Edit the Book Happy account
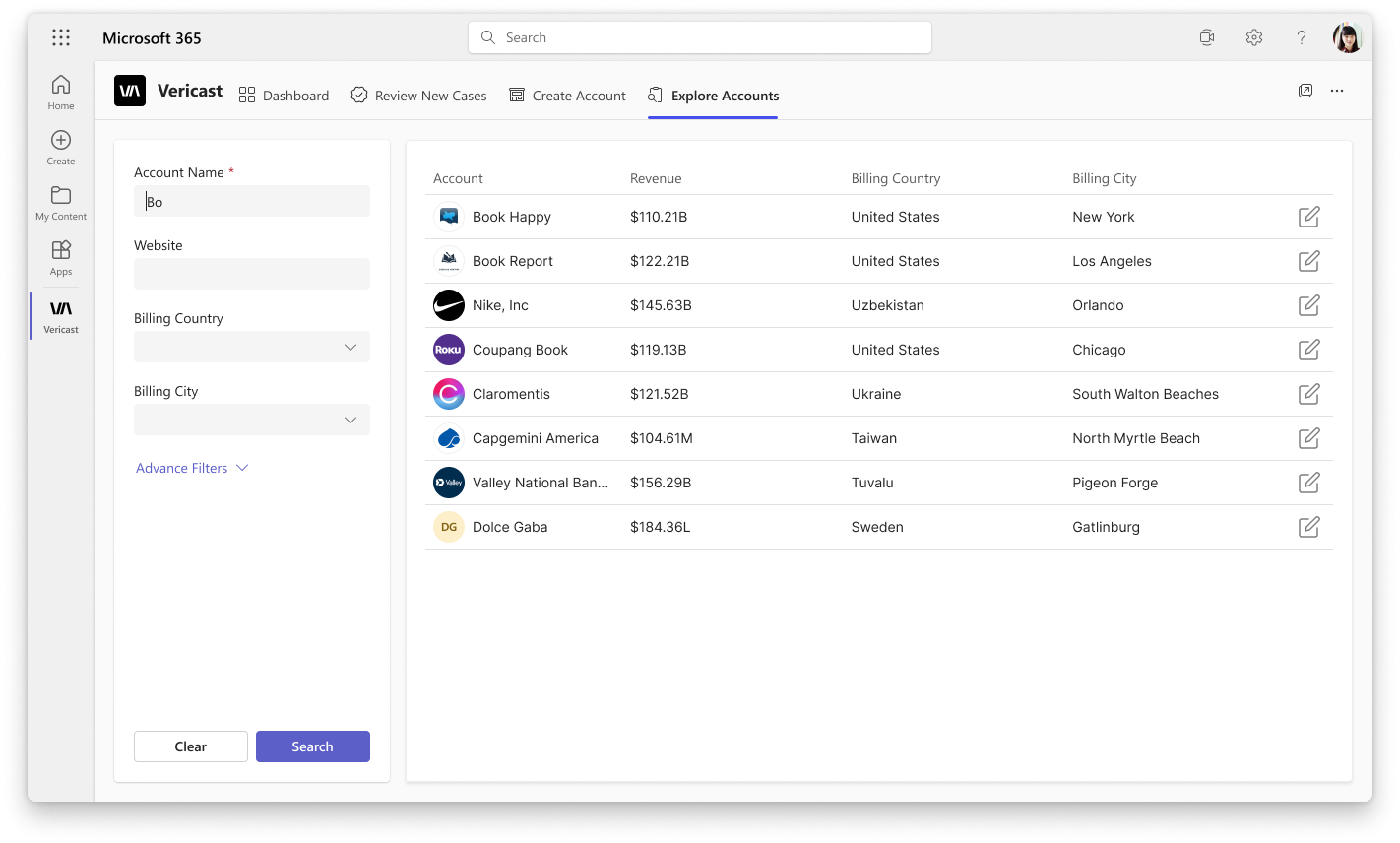The width and height of the screenshot is (1400, 843). [x=1308, y=217]
